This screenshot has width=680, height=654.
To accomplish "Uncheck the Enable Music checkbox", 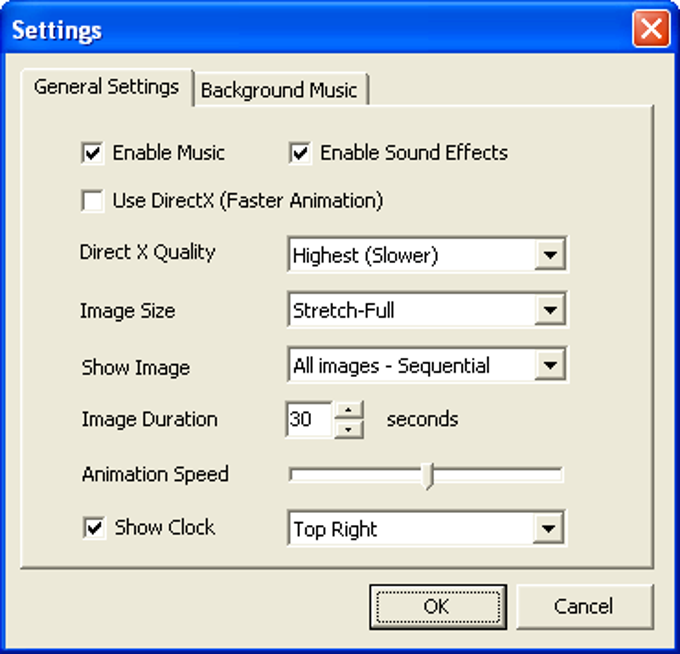I will (92, 153).
